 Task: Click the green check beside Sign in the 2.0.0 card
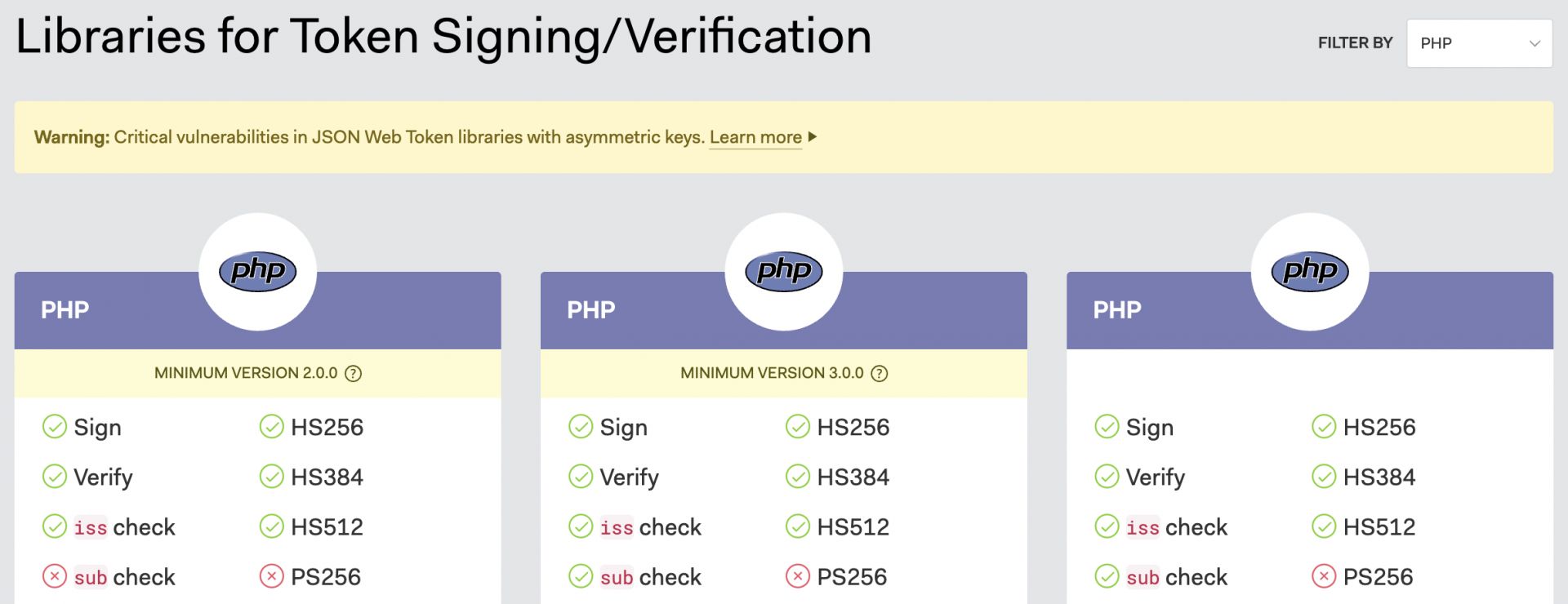[55, 427]
